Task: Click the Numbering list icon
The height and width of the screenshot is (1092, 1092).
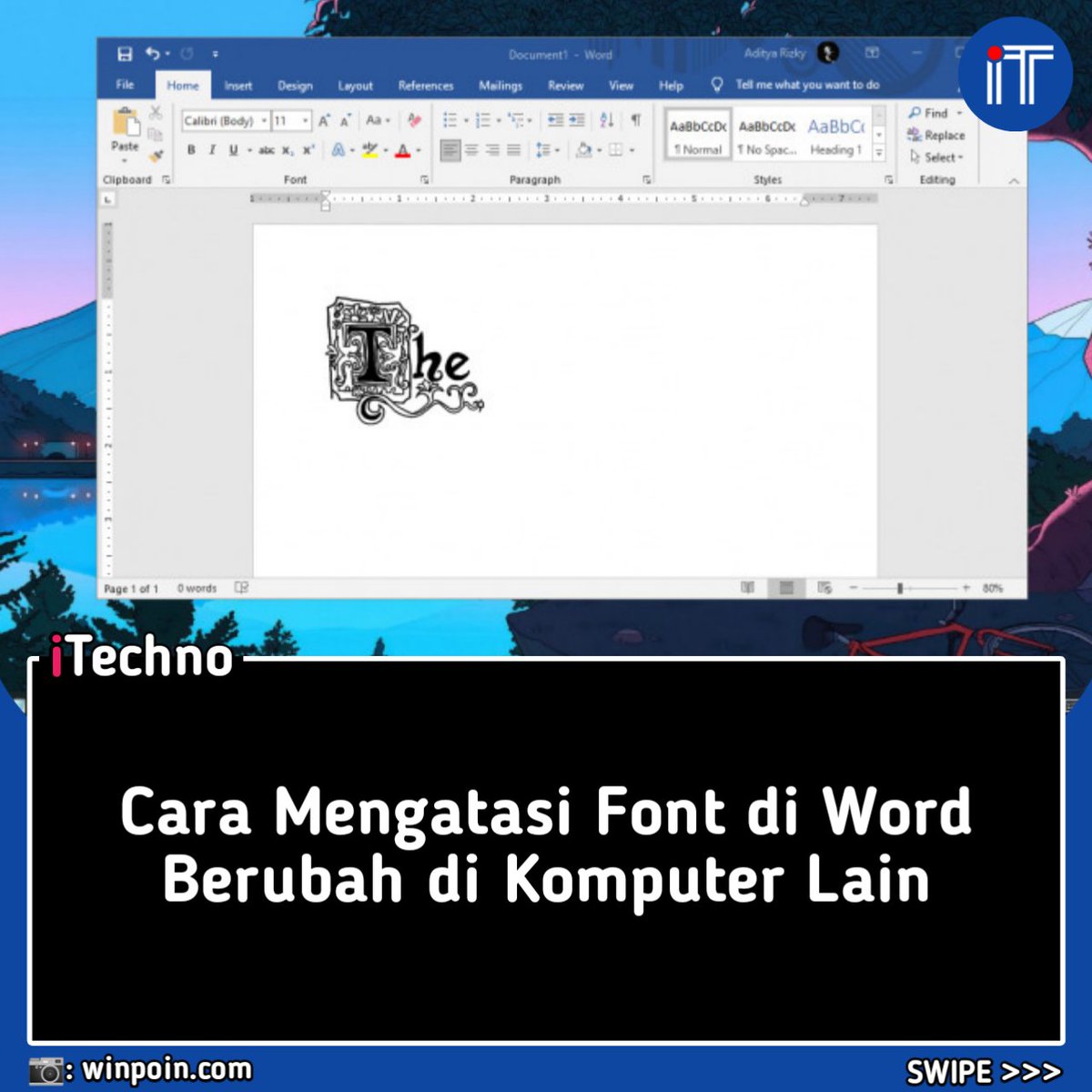Action: (x=483, y=120)
